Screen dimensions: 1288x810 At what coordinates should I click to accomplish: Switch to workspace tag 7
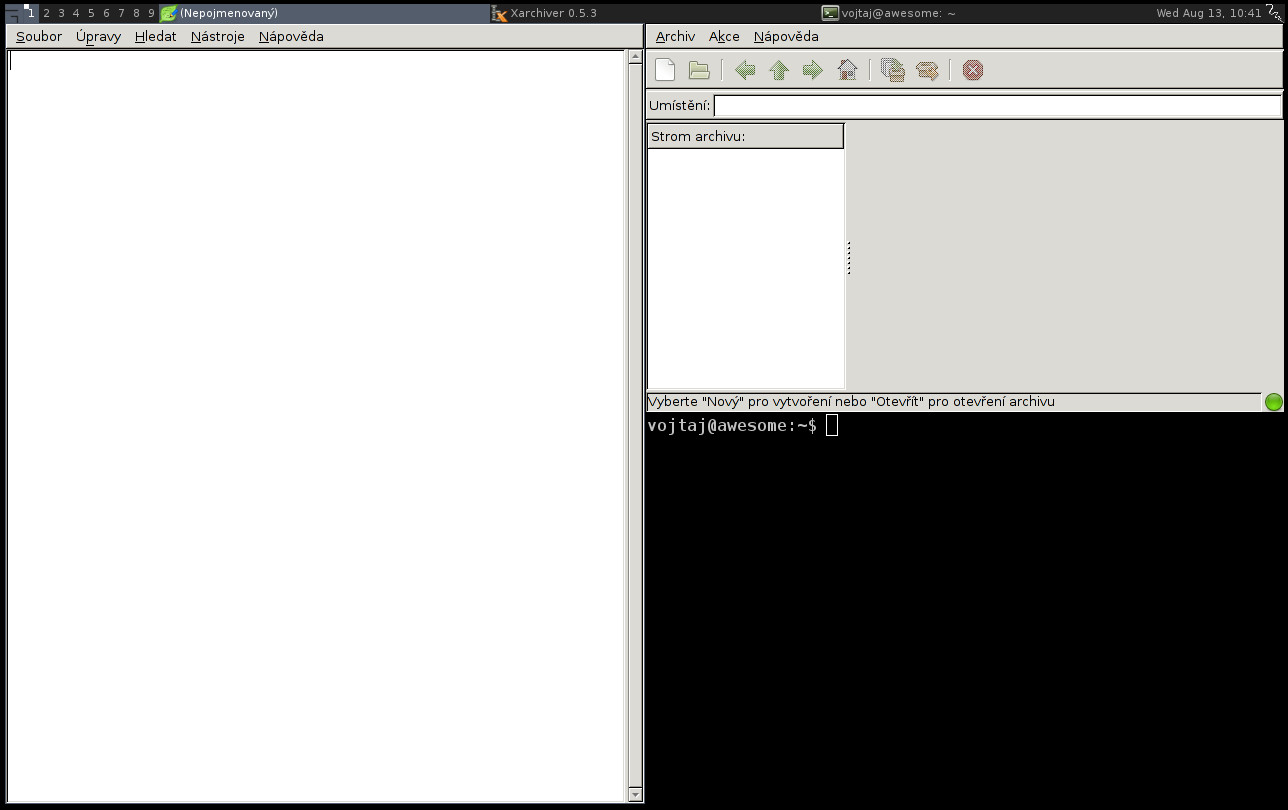[121, 13]
